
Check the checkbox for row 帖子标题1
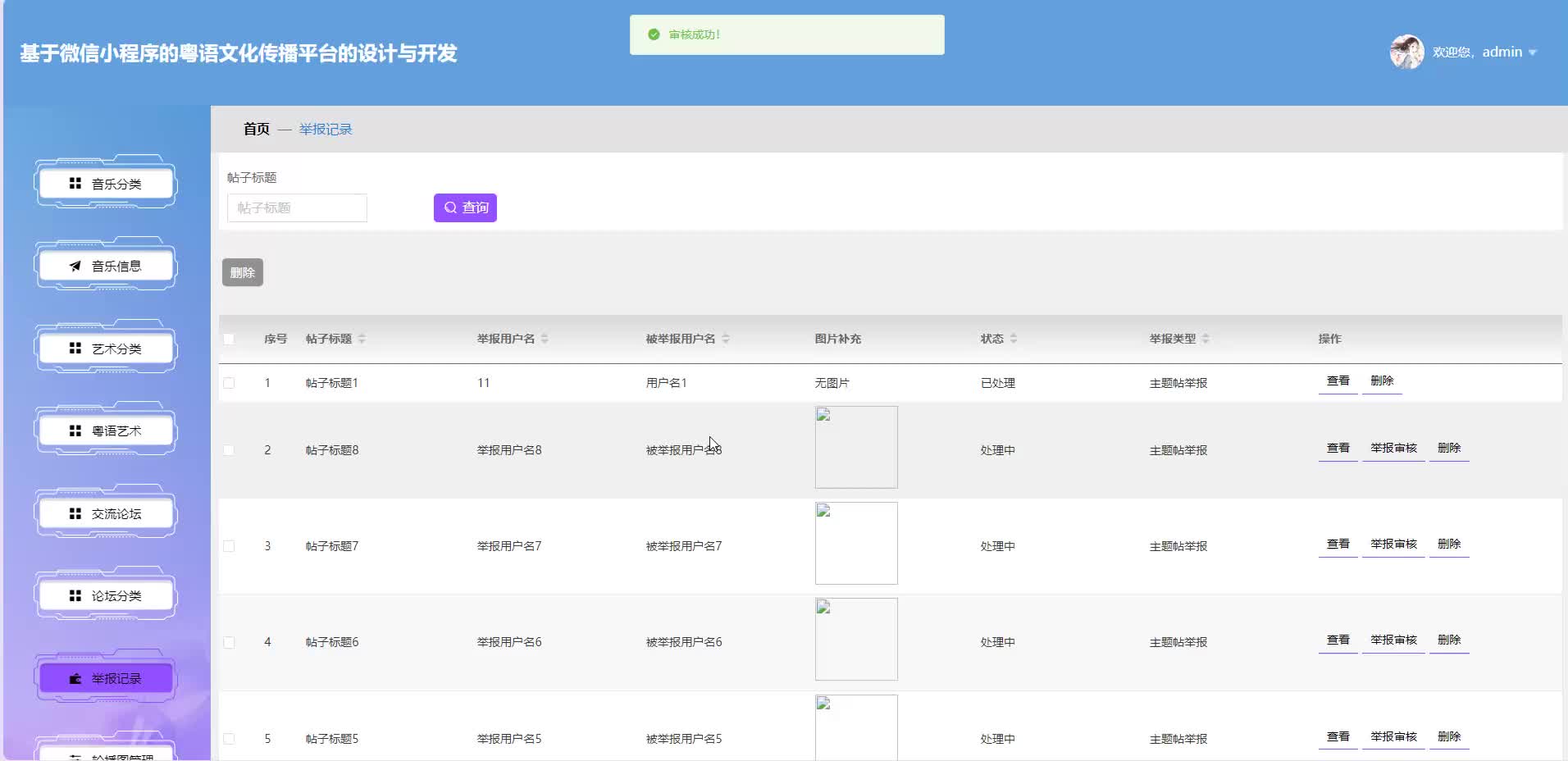pos(229,383)
